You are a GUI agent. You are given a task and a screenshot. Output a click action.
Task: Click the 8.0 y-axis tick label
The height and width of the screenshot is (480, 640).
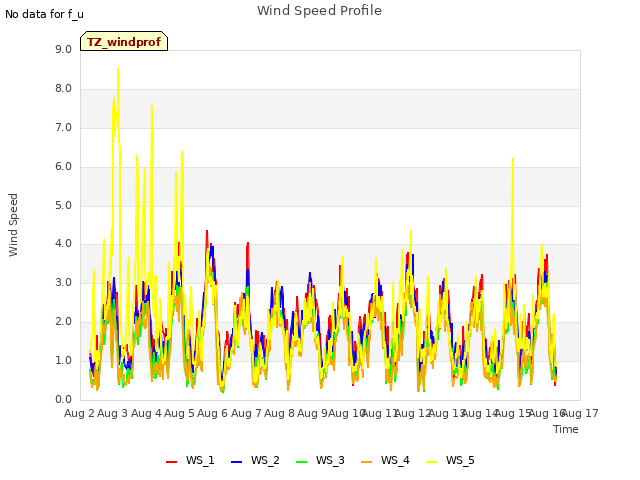pos(63,89)
